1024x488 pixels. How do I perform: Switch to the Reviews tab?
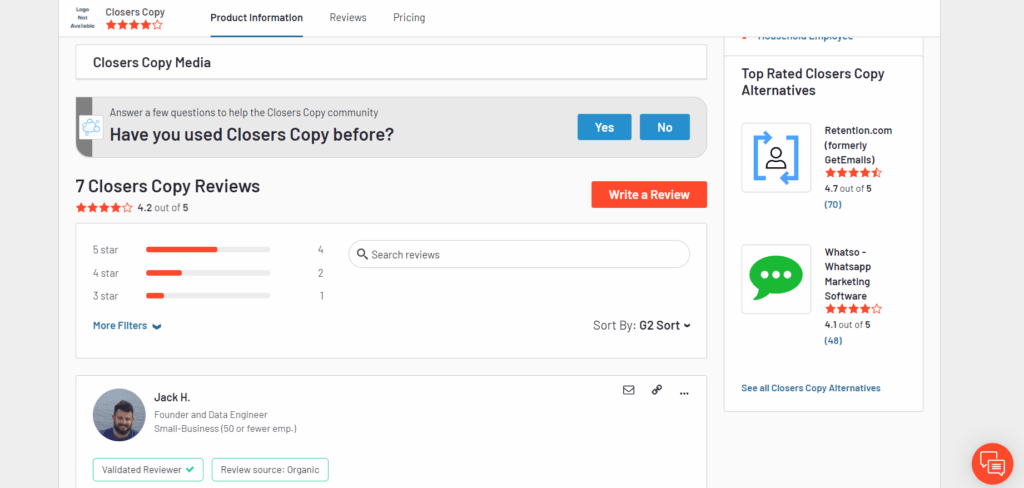click(x=348, y=18)
